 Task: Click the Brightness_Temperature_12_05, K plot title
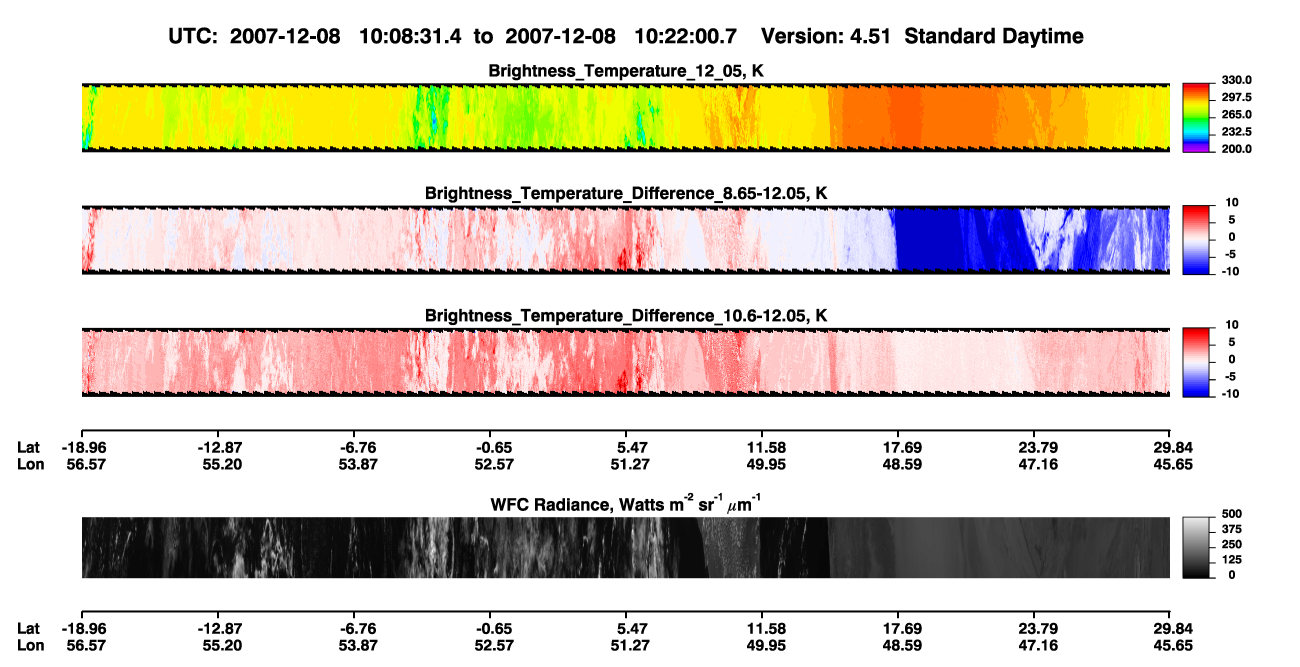point(626,71)
